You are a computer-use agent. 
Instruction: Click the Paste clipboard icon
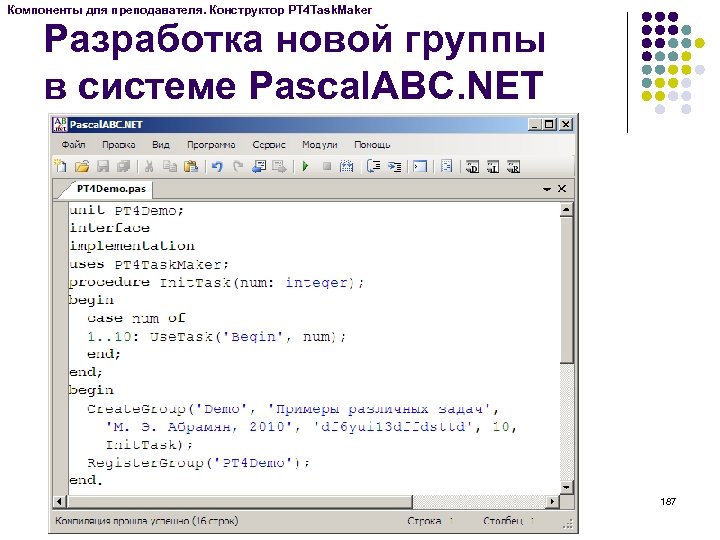[x=191, y=166]
